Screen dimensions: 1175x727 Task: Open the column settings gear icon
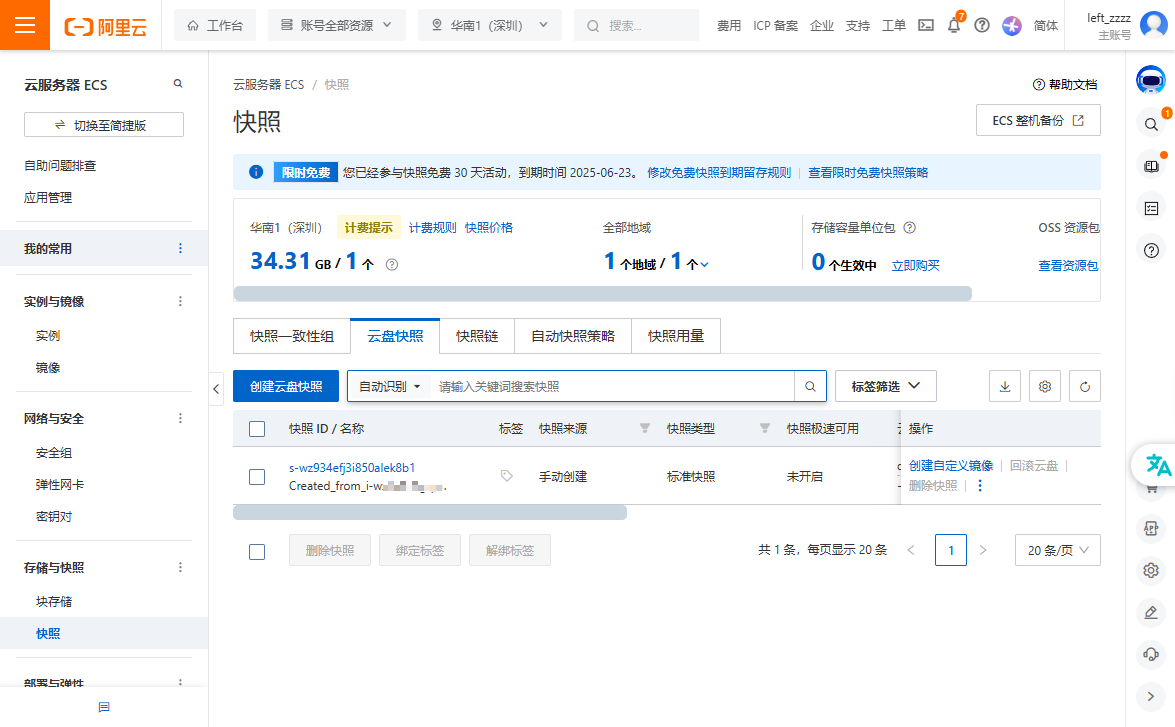pyautogui.click(x=1044, y=386)
